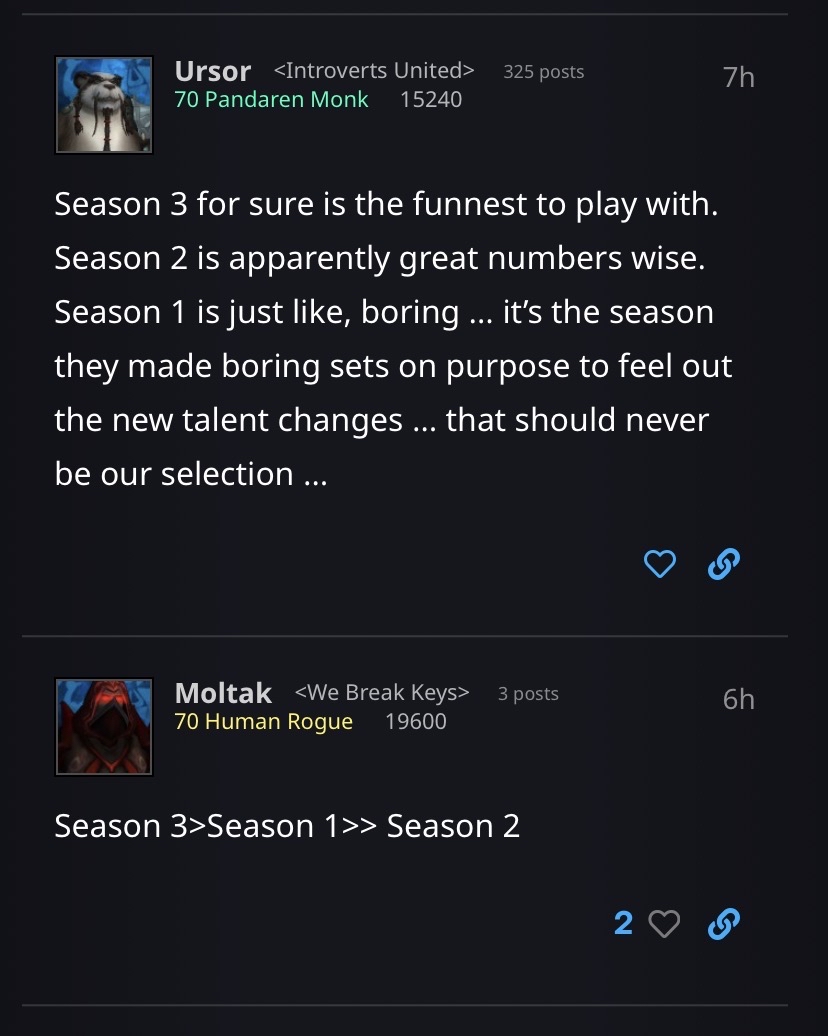Click the 70 Human Rogue character label
828x1036 pixels.
coord(264,721)
